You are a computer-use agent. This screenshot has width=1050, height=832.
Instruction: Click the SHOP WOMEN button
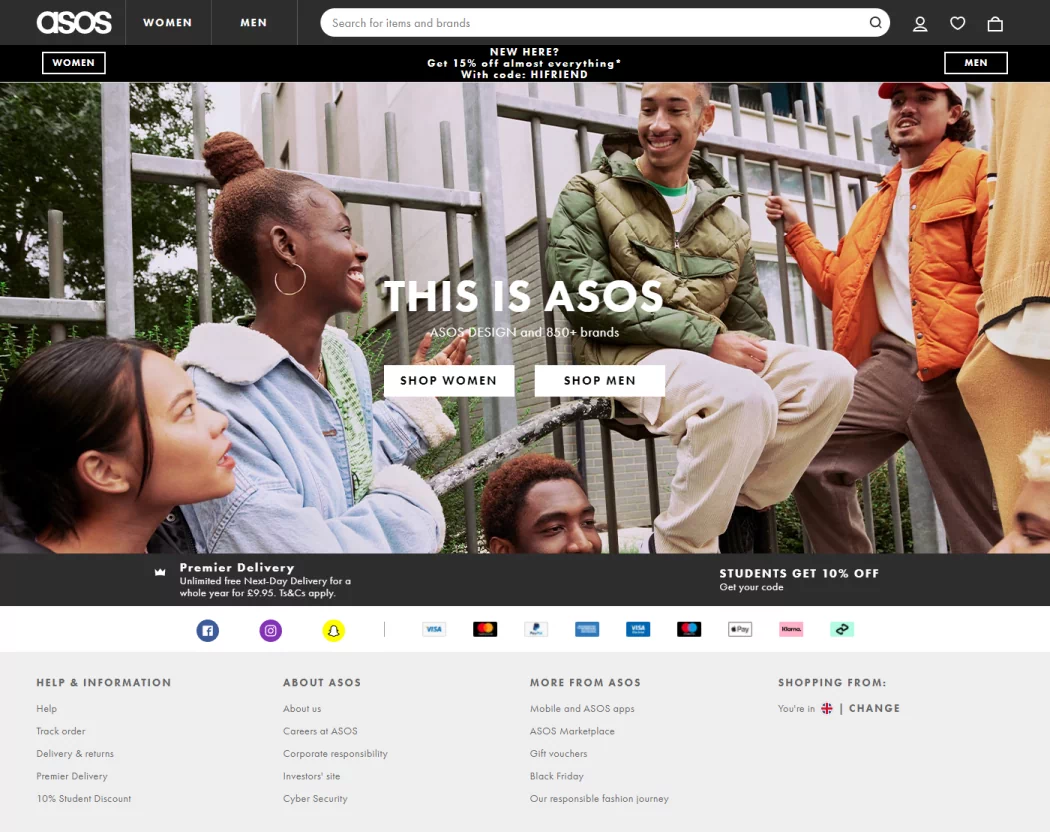[449, 380]
